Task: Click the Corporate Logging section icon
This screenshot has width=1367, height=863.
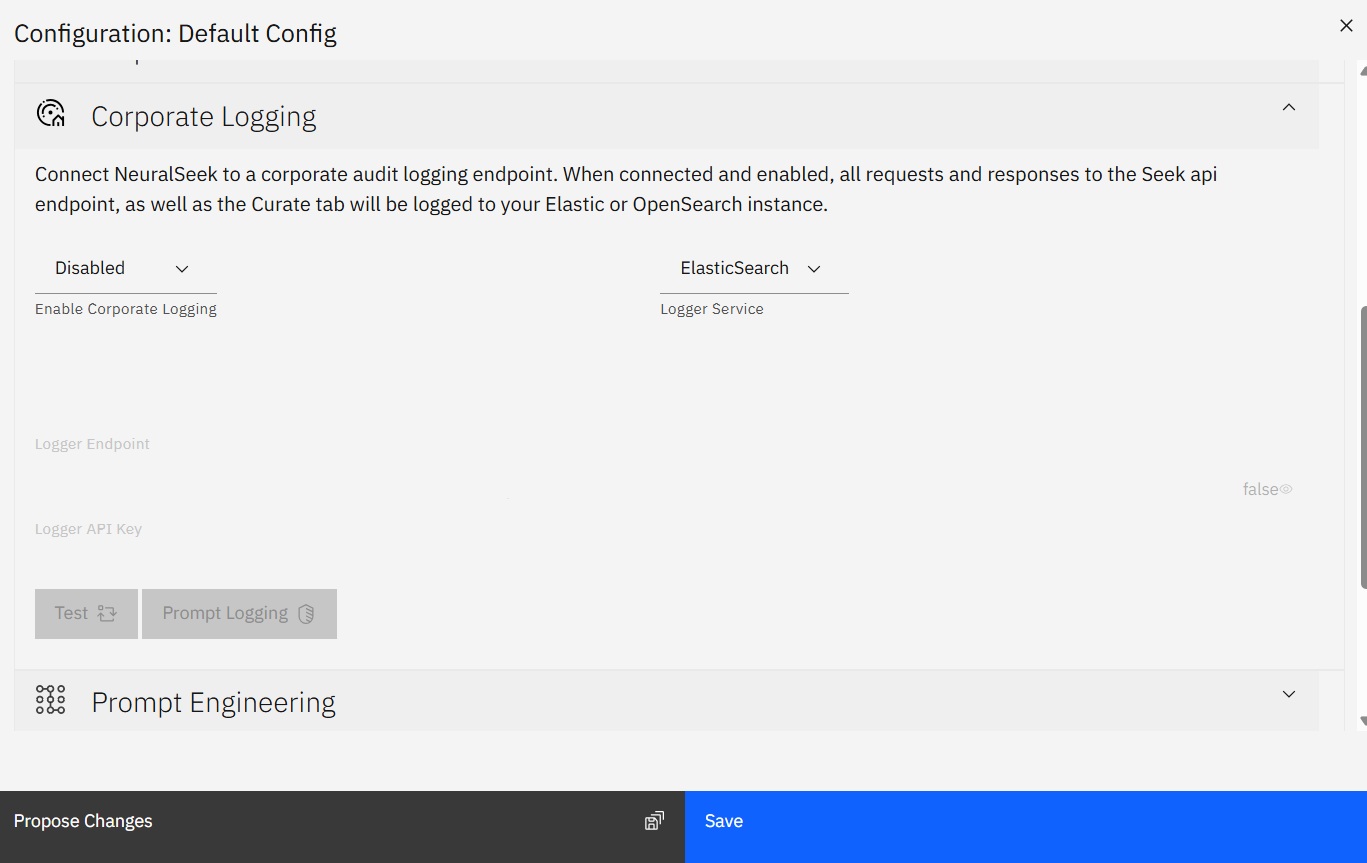Action: pyautogui.click(x=51, y=114)
